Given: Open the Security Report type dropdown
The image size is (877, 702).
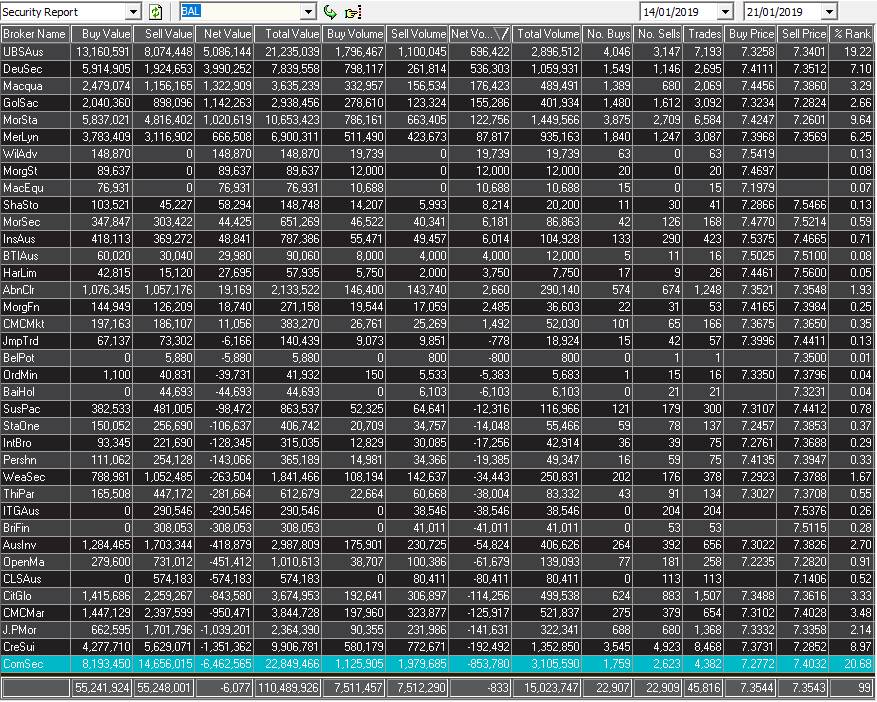Looking at the screenshot, I should tap(133, 12).
